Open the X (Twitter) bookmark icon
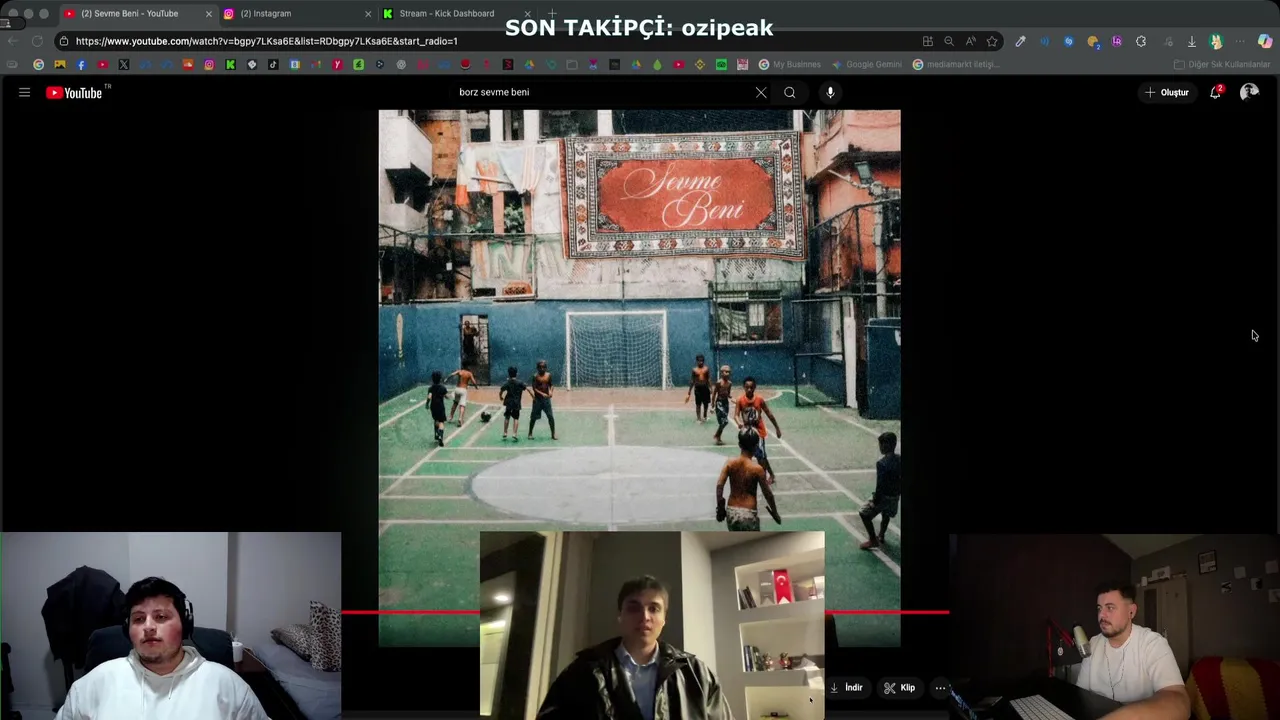Screen dimensions: 1280x720 [x=124, y=64]
